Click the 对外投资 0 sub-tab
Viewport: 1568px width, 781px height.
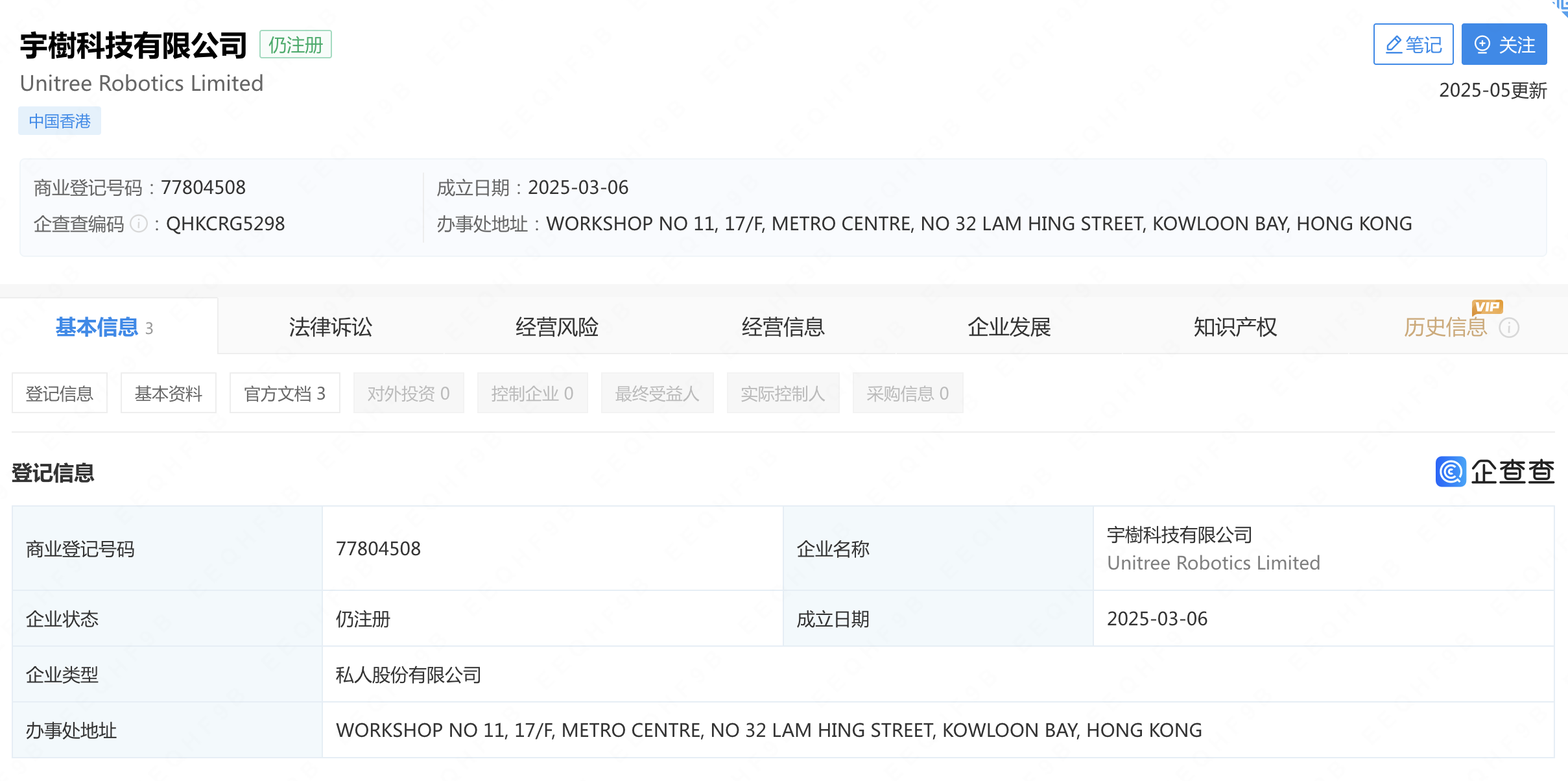[x=409, y=393]
